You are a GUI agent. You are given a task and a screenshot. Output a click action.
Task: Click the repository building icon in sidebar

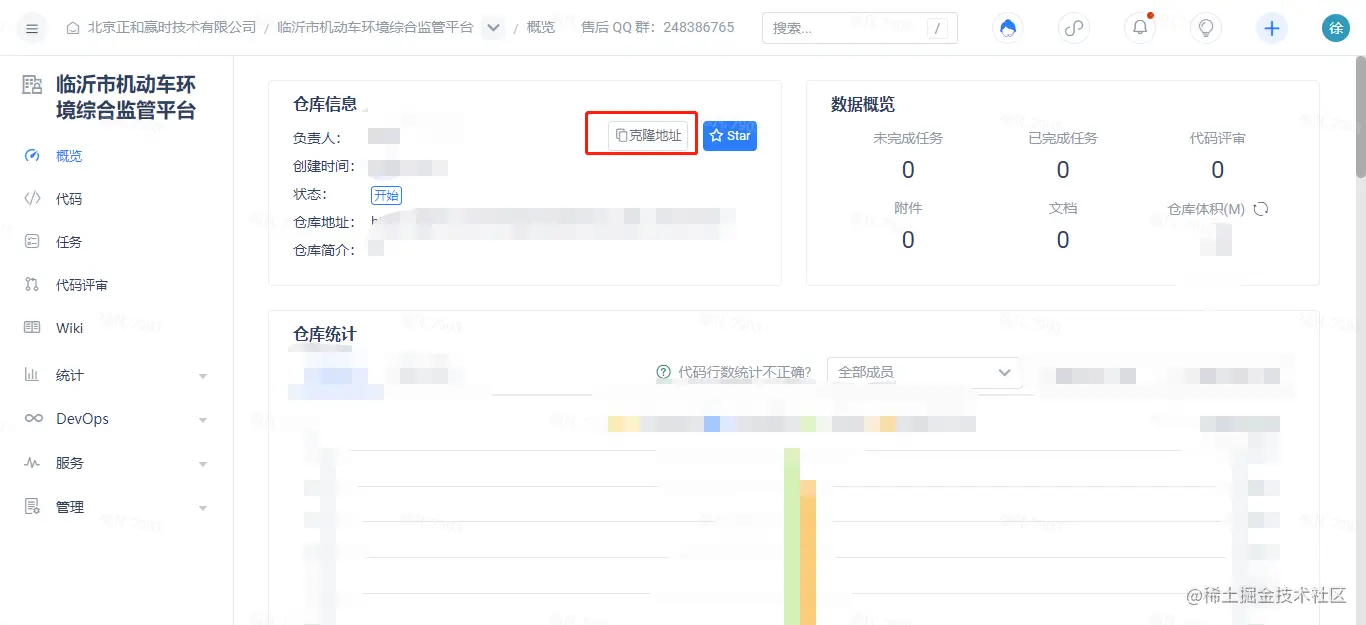pos(33,85)
